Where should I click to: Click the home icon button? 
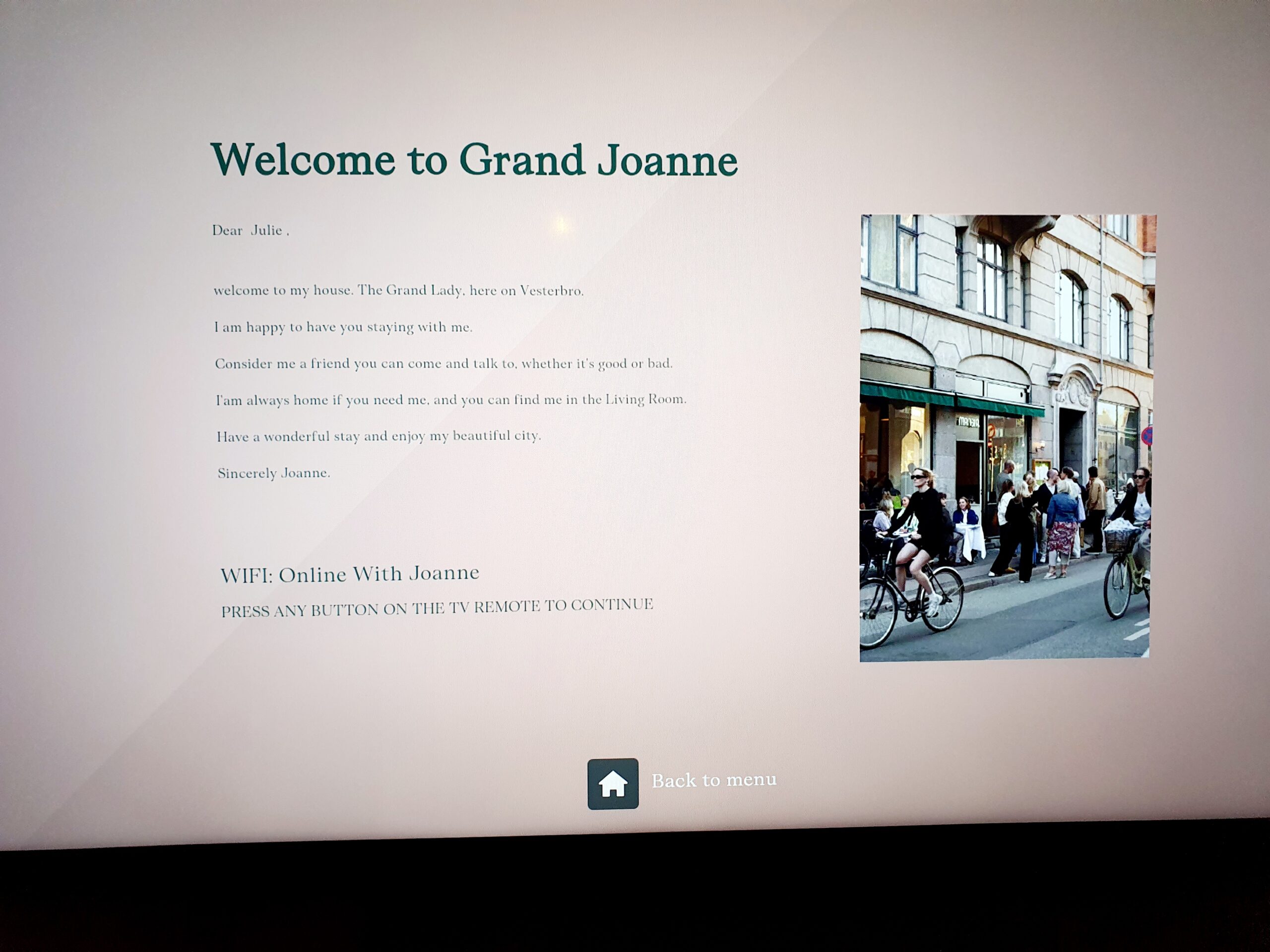613,783
